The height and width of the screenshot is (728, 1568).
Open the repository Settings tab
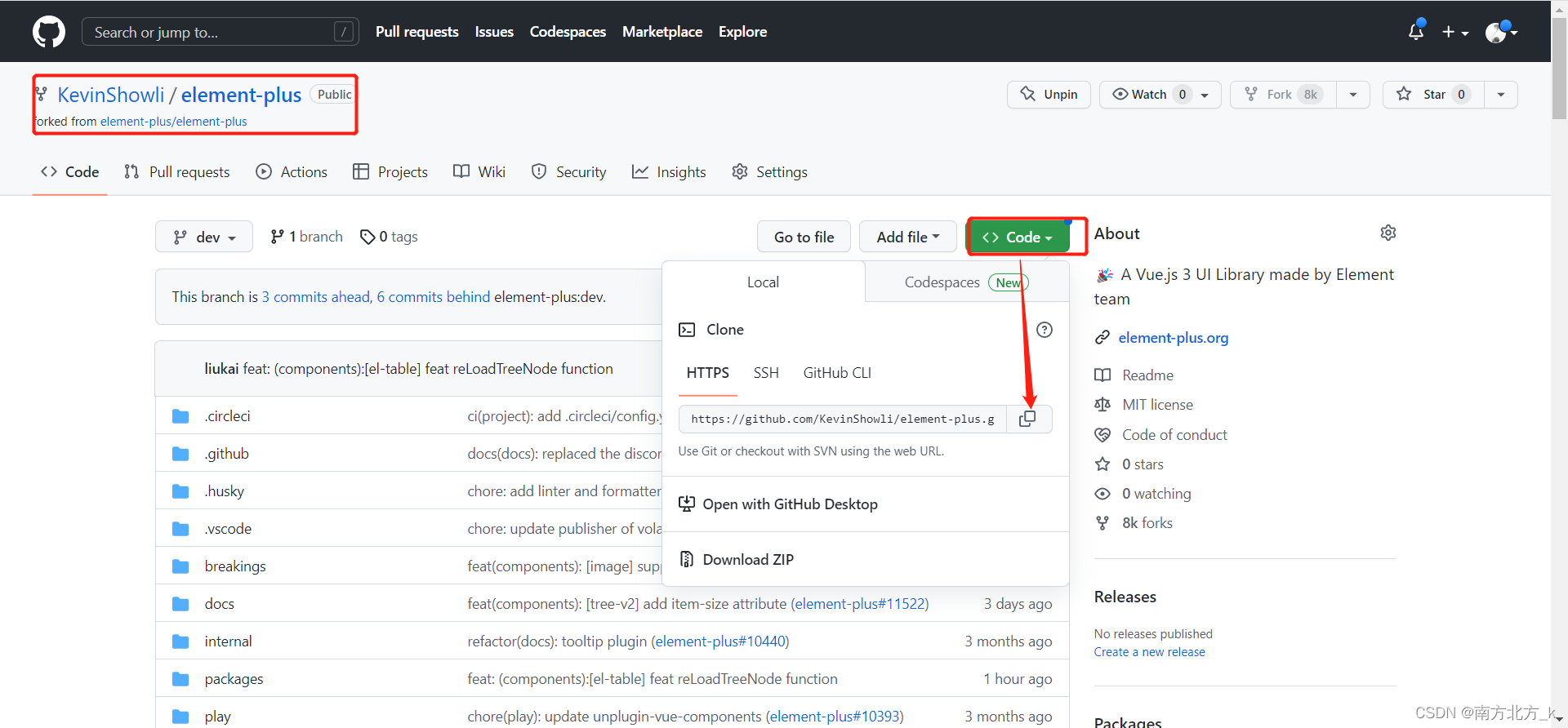click(x=769, y=172)
